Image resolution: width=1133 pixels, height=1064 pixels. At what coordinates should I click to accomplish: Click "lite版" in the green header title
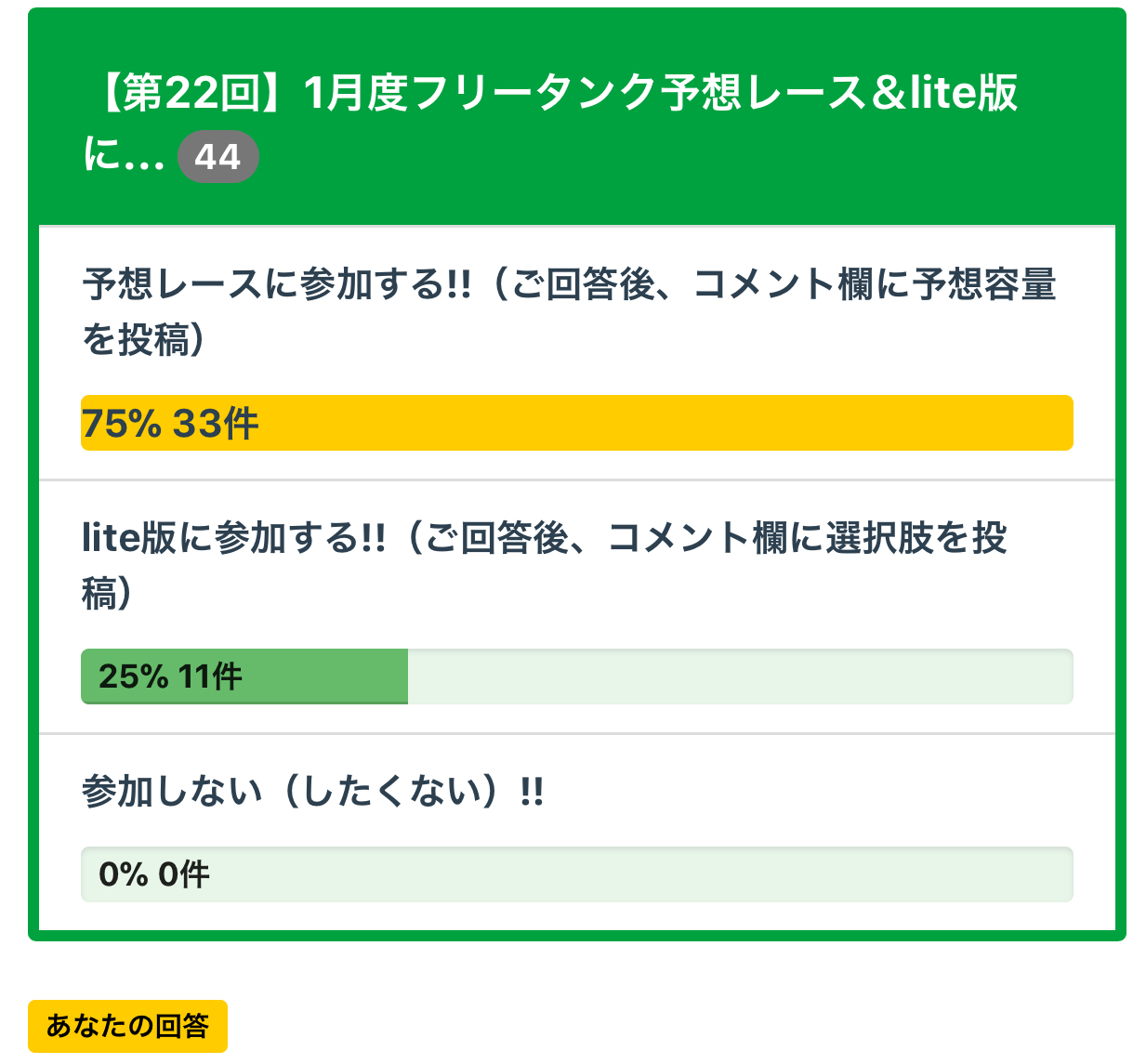(964, 93)
